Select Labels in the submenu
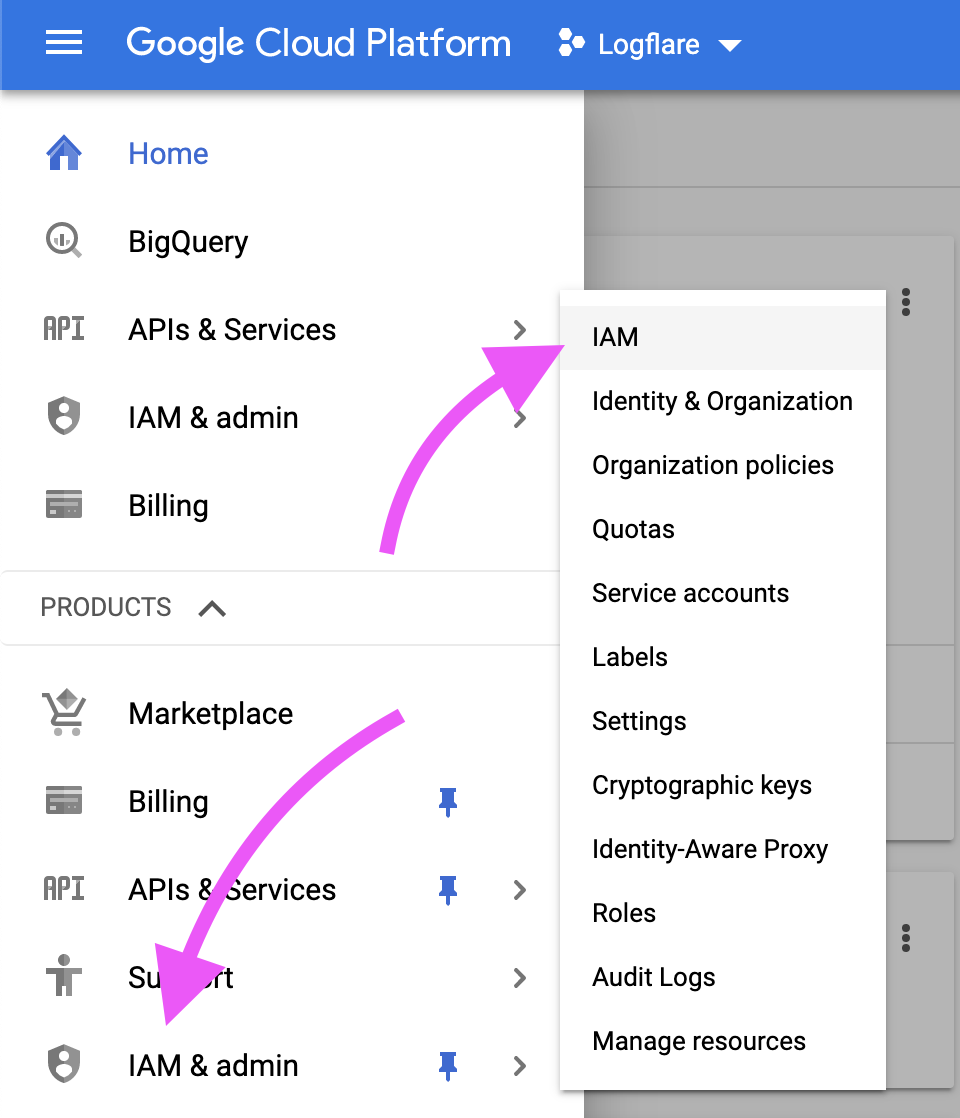The height and width of the screenshot is (1118, 960). click(x=722, y=657)
